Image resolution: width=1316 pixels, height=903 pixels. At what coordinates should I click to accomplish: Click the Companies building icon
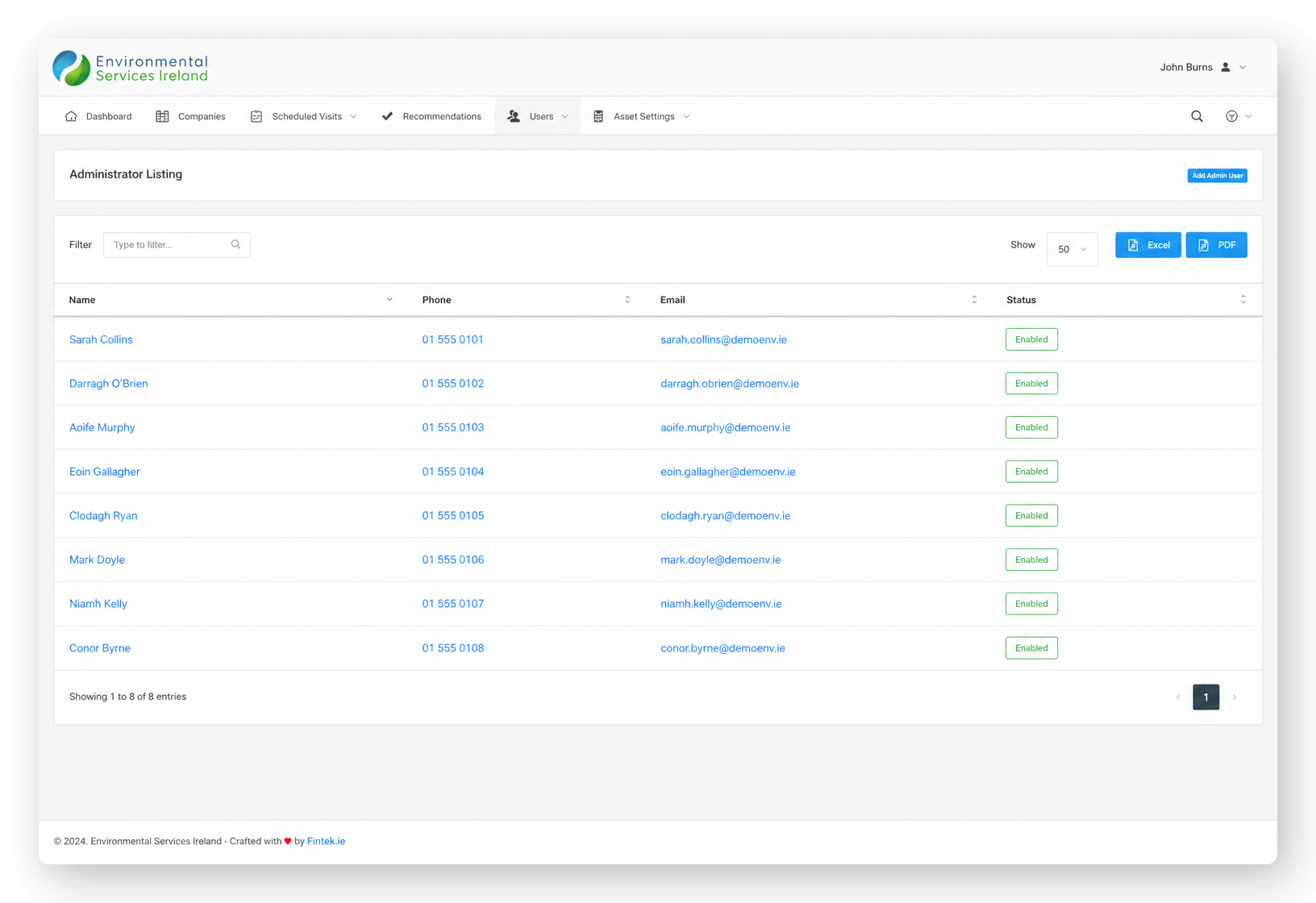(x=162, y=116)
